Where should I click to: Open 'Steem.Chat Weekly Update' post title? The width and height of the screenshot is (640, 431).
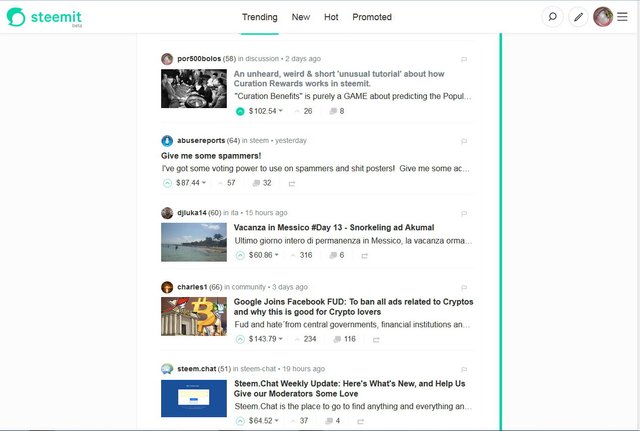click(349, 389)
